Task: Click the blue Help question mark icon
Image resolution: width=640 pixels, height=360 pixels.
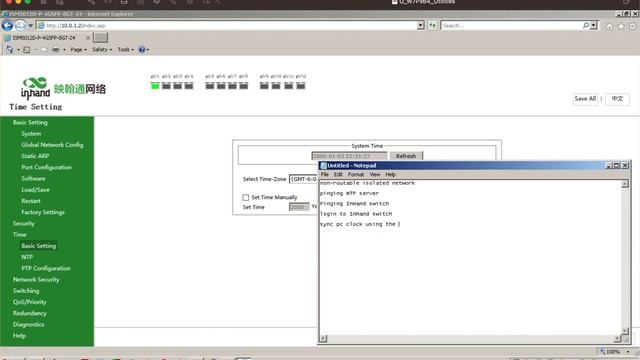Action: coord(142,49)
